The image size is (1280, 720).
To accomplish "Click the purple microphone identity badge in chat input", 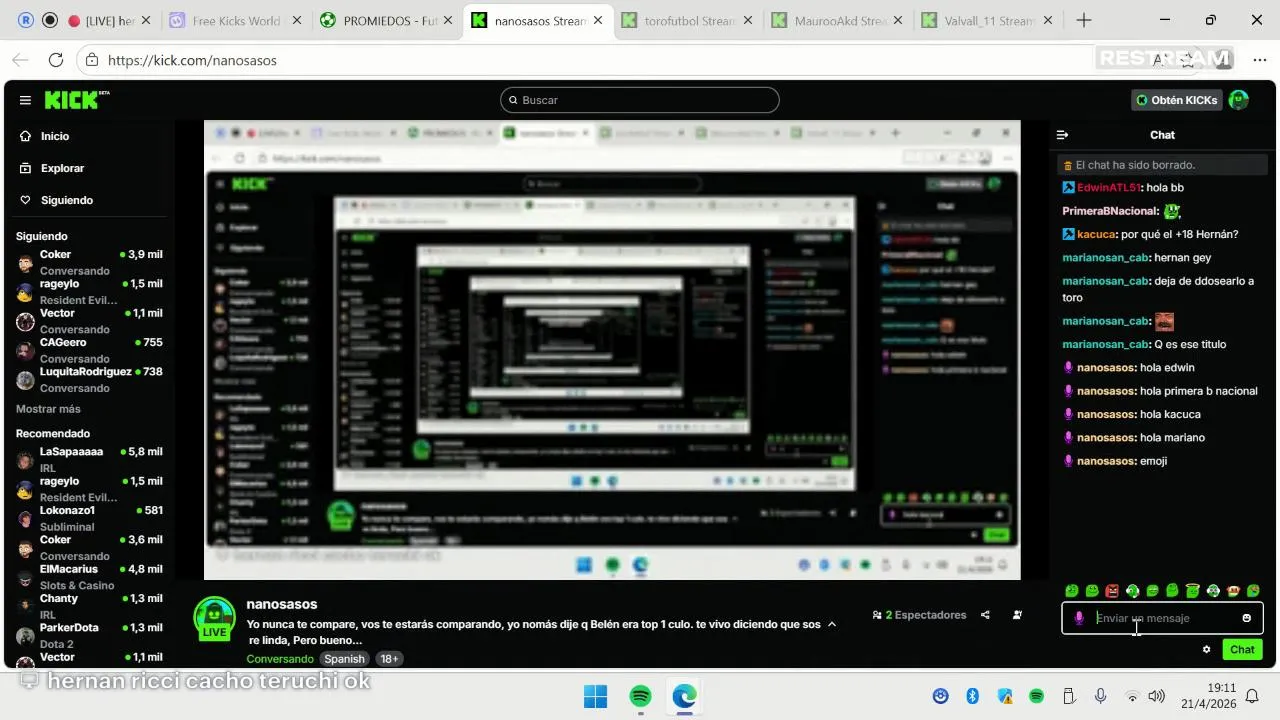I will [1079, 618].
